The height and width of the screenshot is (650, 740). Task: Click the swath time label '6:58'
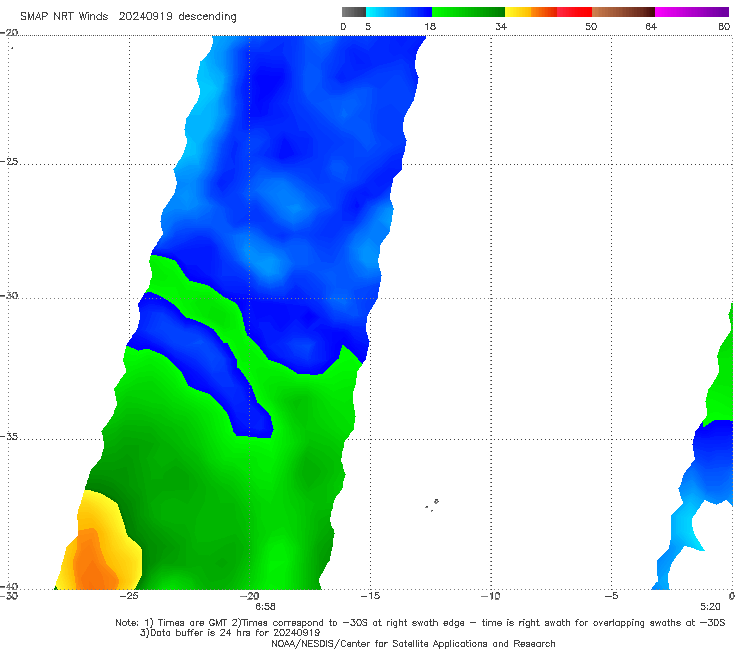coord(265,607)
